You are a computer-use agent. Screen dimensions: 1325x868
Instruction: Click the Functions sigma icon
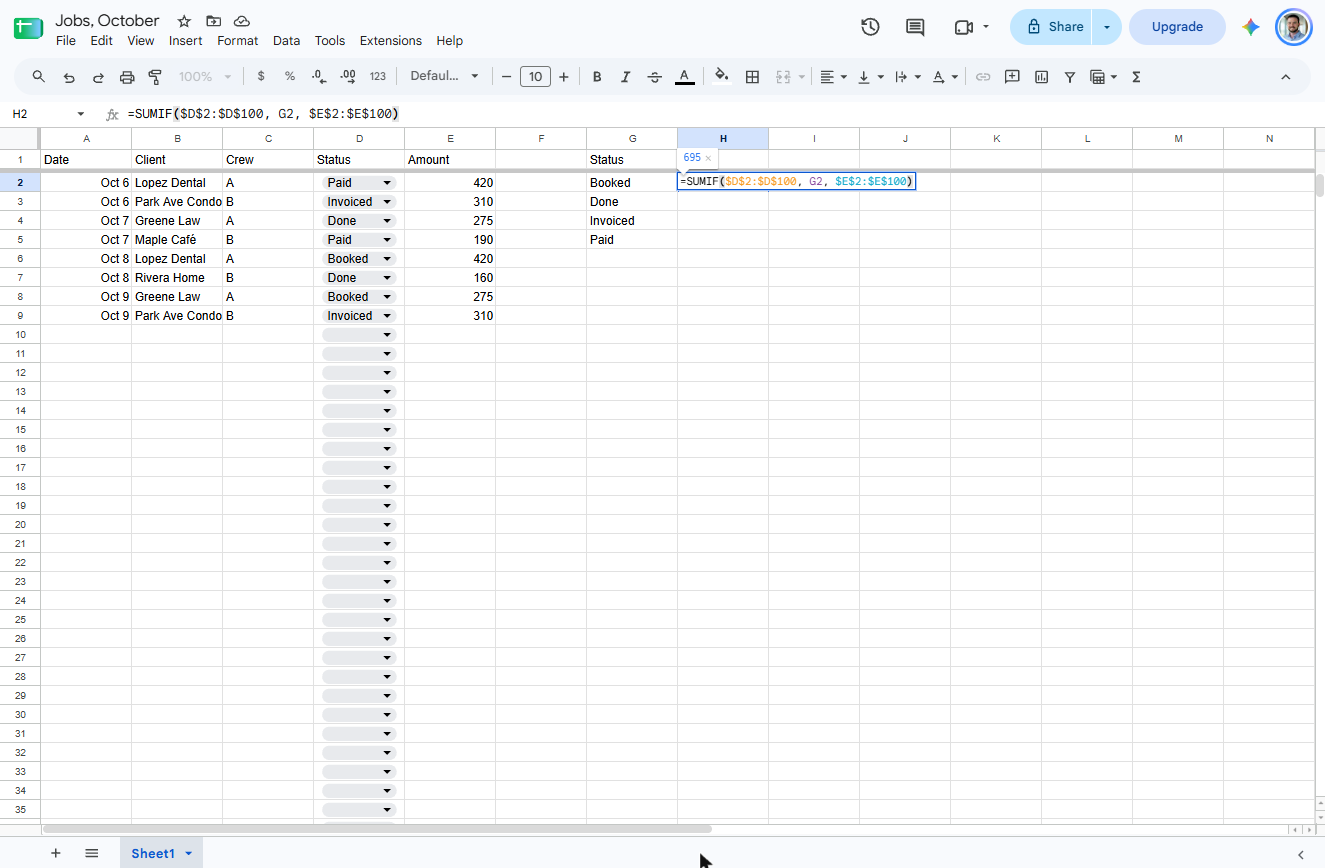[1136, 77]
